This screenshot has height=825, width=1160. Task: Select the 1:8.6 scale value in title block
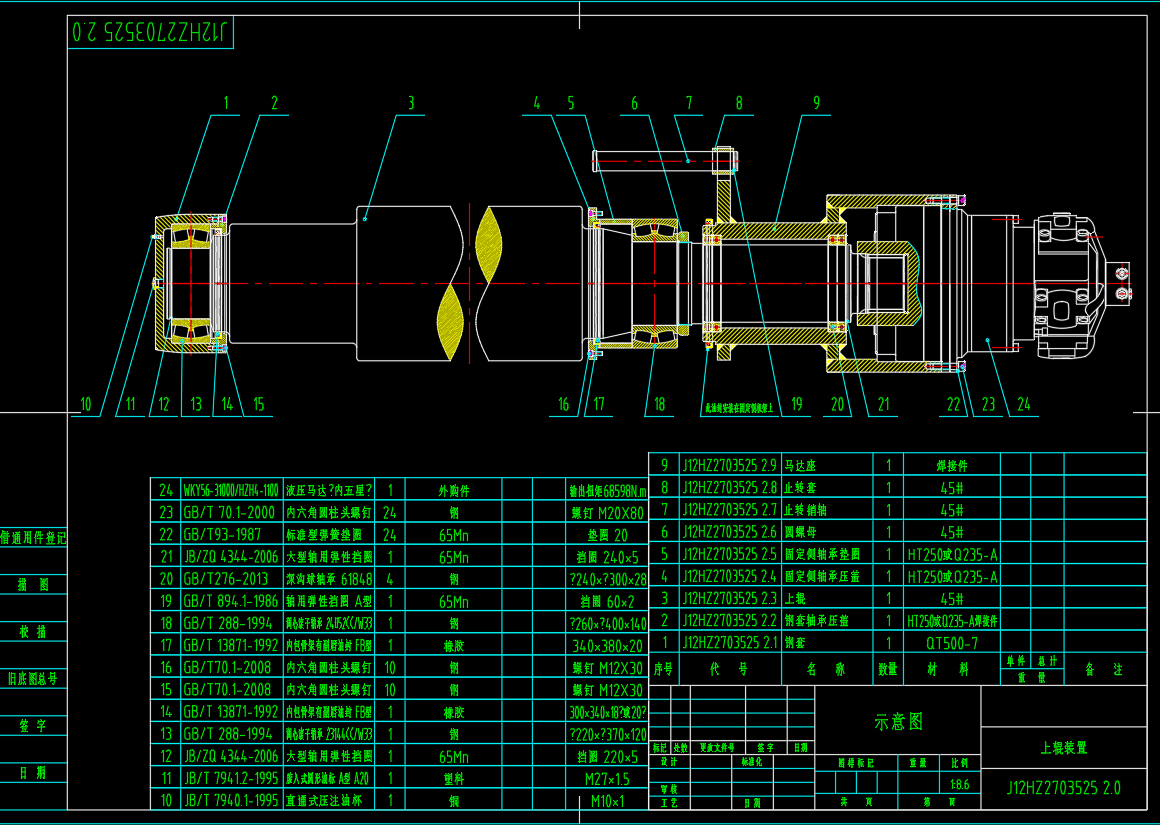[x=961, y=784]
